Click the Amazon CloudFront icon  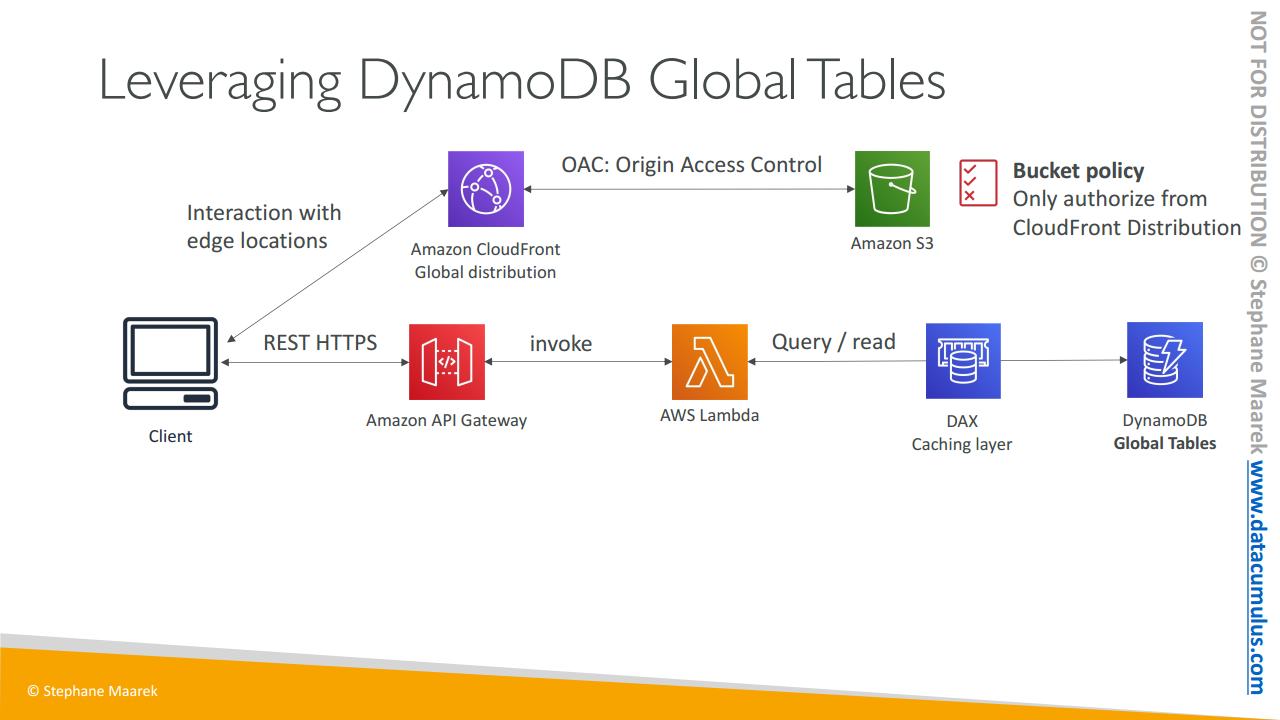point(486,189)
